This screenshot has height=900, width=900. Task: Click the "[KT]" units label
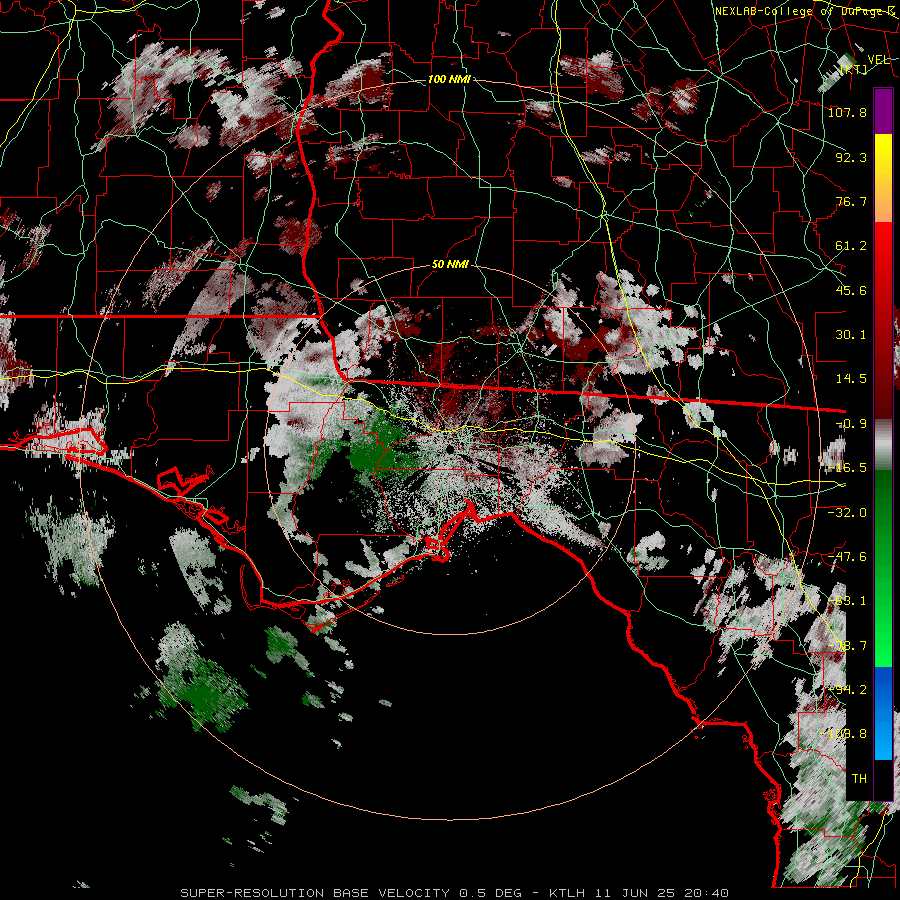(x=854, y=70)
